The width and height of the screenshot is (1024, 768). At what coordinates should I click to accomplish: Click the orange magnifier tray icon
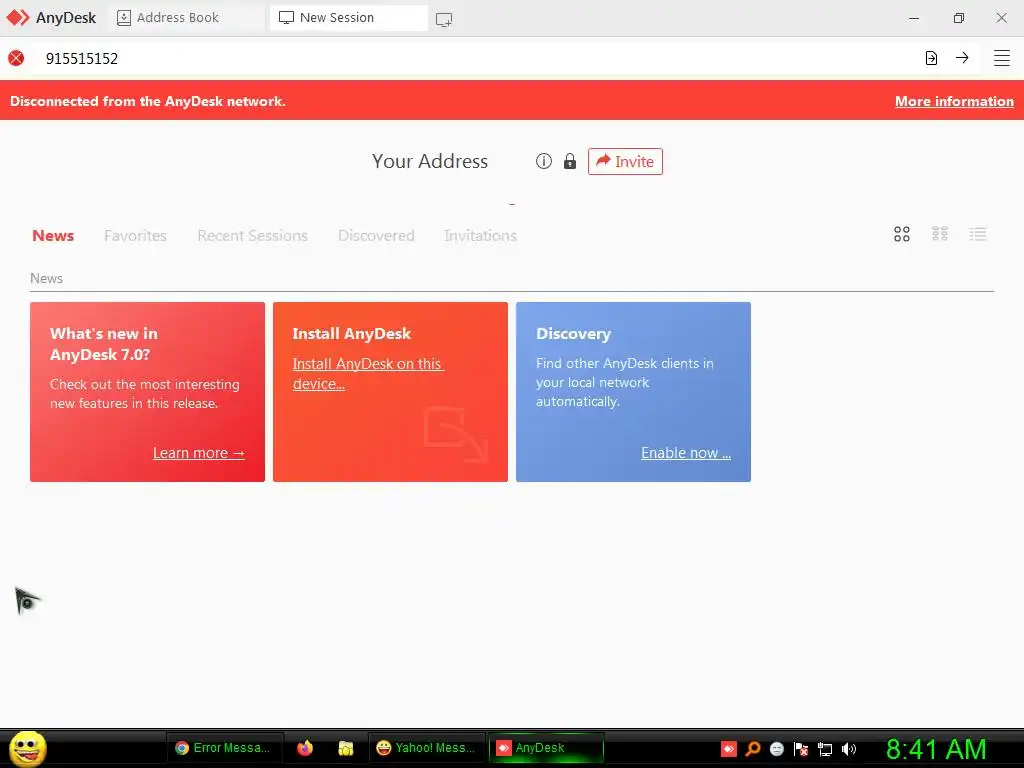tap(753, 749)
